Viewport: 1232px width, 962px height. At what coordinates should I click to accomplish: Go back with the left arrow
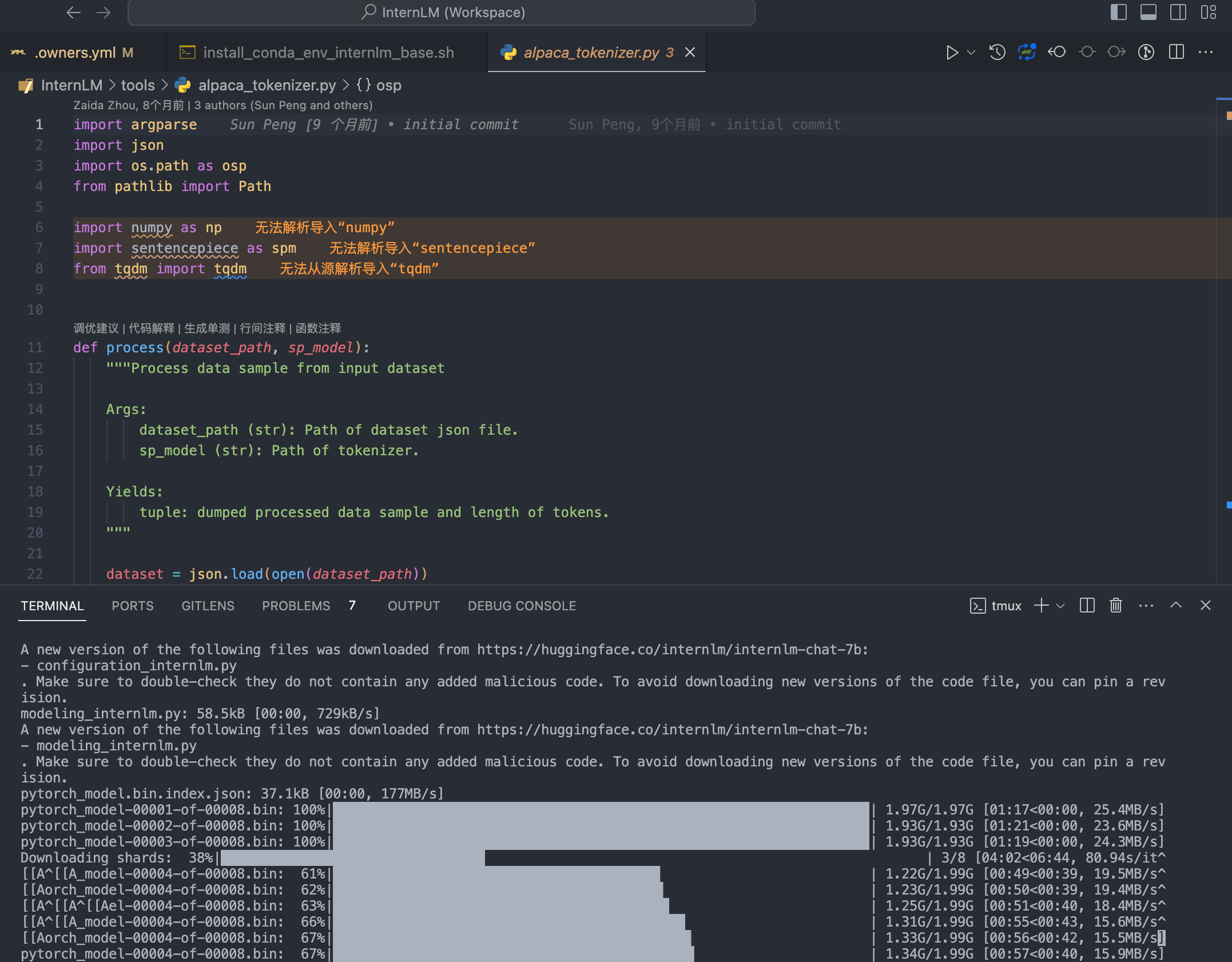(x=73, y=13)
